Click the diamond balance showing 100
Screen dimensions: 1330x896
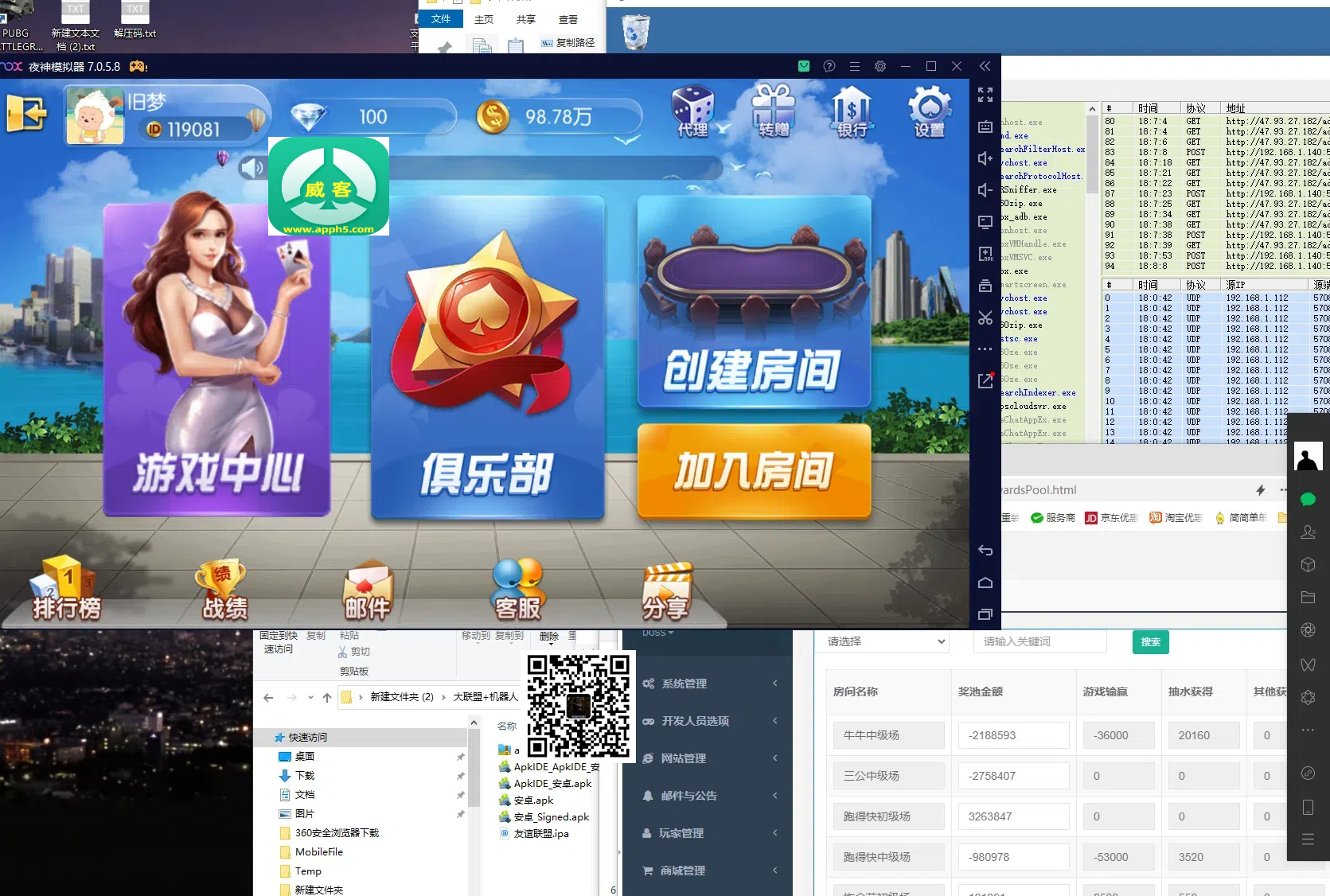pos(372,118)
